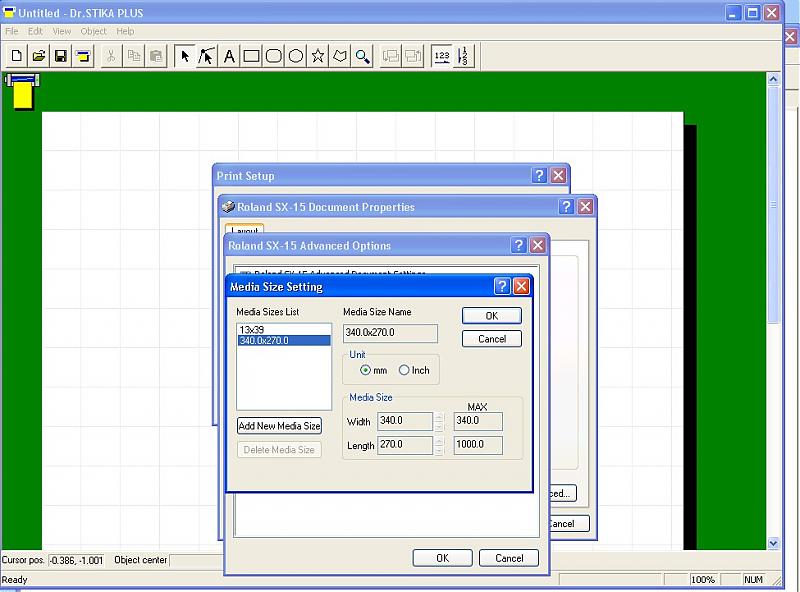Screen dimensions: 800x592
Task: Select the Text tool
Action: coord(229,56)
